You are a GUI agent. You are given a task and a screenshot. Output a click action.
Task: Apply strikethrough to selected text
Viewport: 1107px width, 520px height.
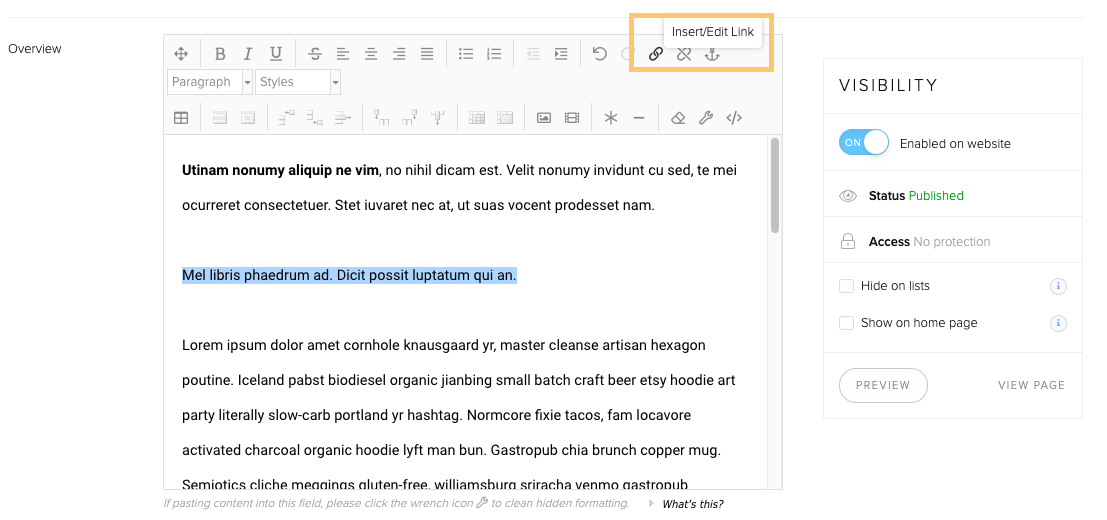[x=315, y=54]
